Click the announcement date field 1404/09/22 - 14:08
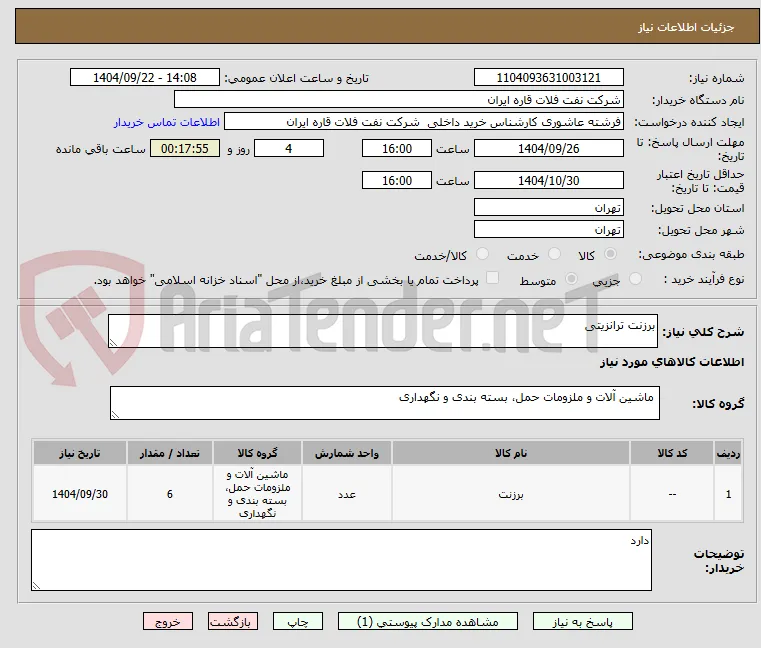 [145, 78]
